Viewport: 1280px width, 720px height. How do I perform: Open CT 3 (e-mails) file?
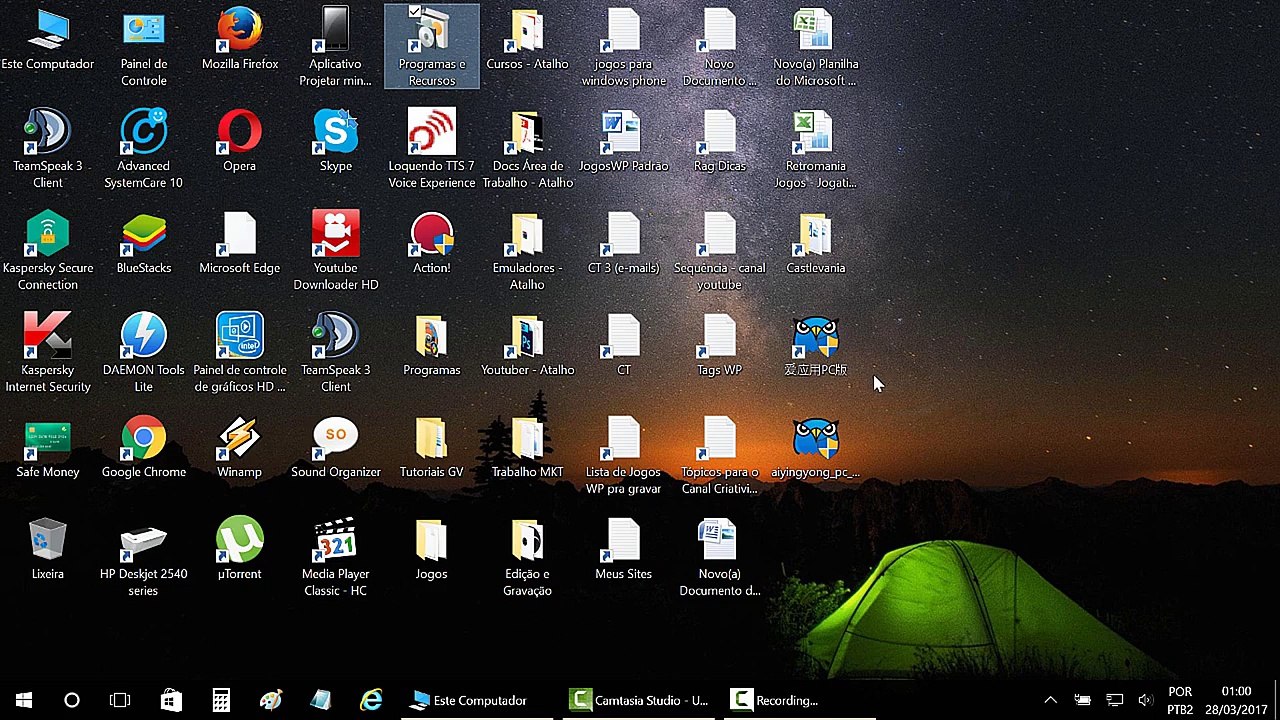tap(623, 244)
